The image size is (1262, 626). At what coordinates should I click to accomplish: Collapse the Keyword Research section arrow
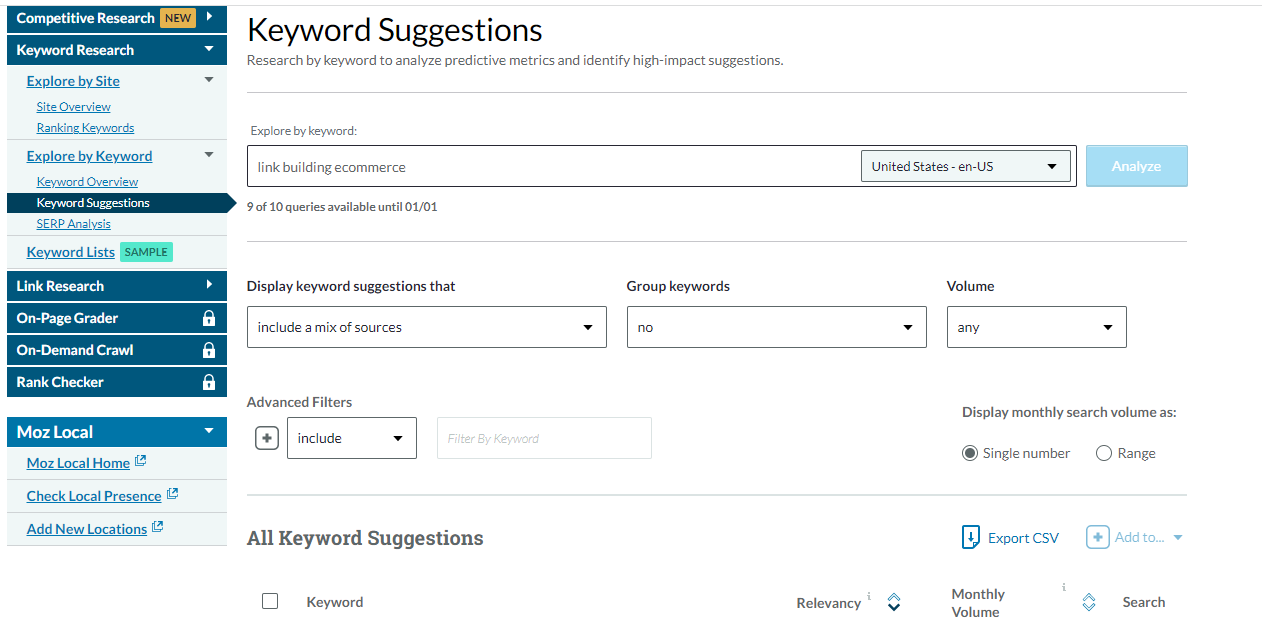pos(209,49)
